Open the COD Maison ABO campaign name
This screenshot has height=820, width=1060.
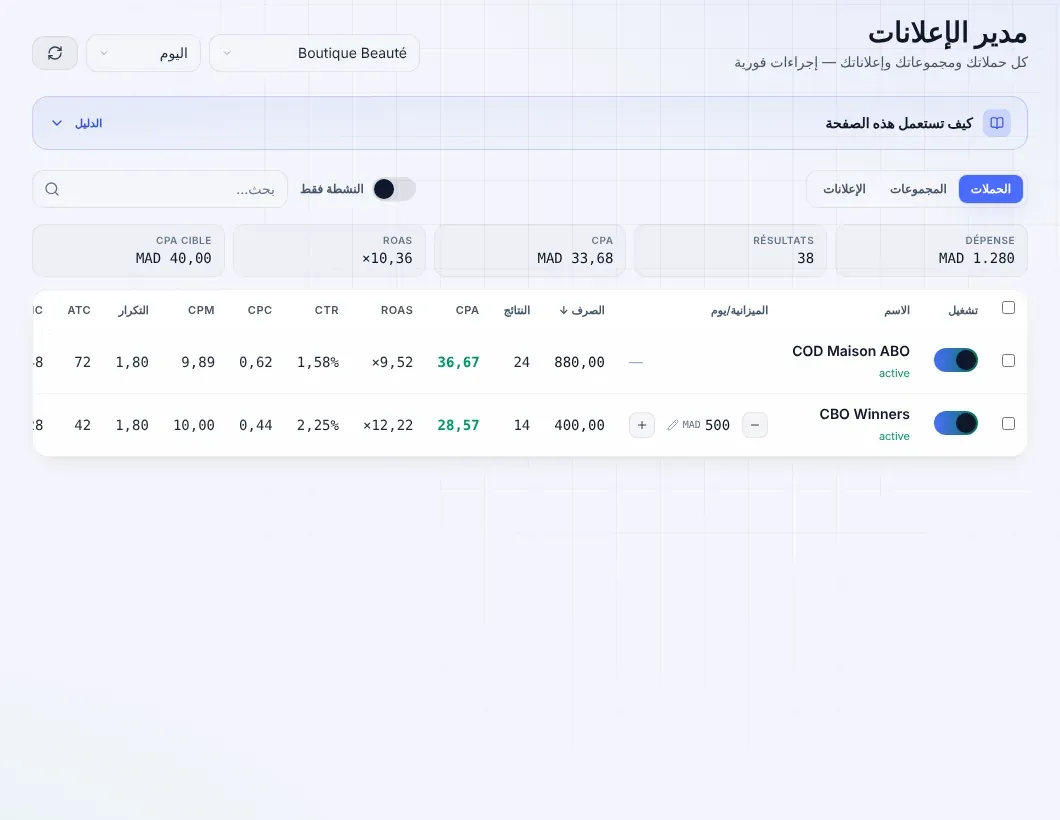click(850, 352)
